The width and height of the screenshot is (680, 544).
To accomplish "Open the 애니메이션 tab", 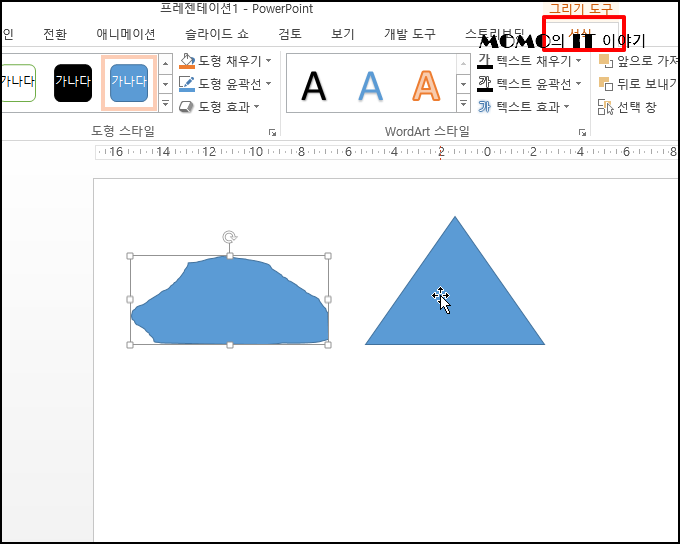I will (x=126, y=34).
